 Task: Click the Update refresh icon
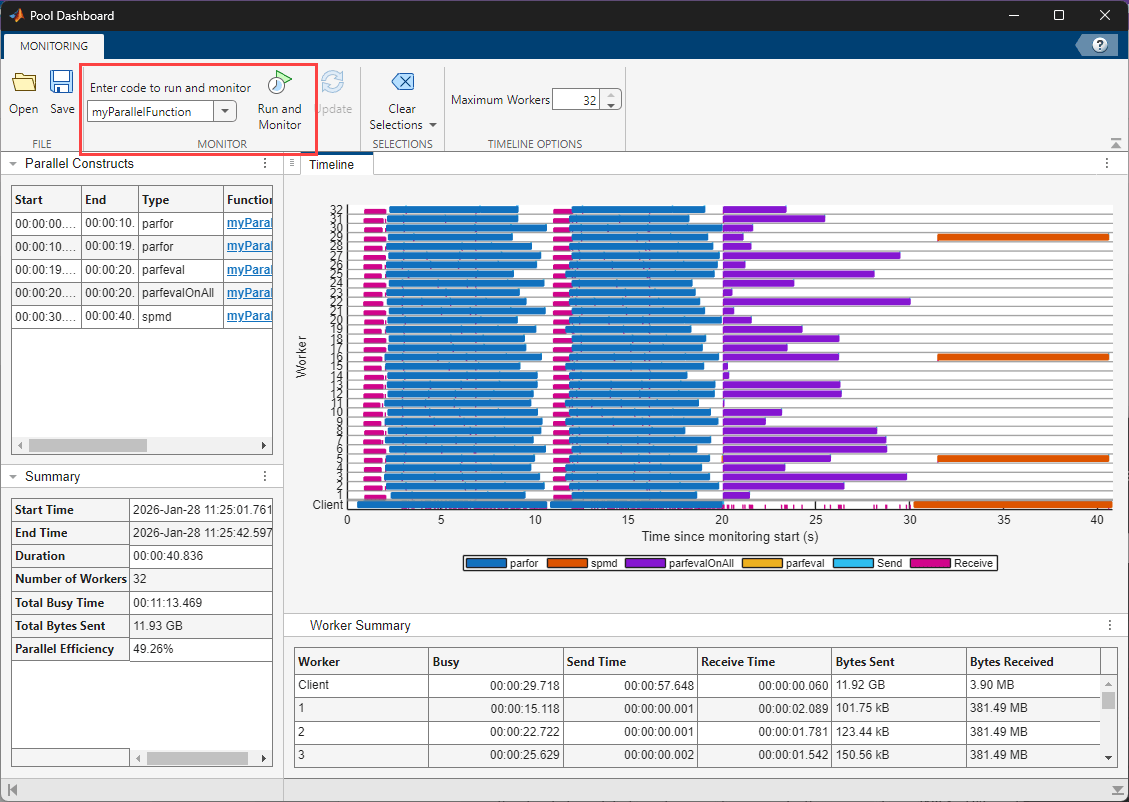coord(333,82)
